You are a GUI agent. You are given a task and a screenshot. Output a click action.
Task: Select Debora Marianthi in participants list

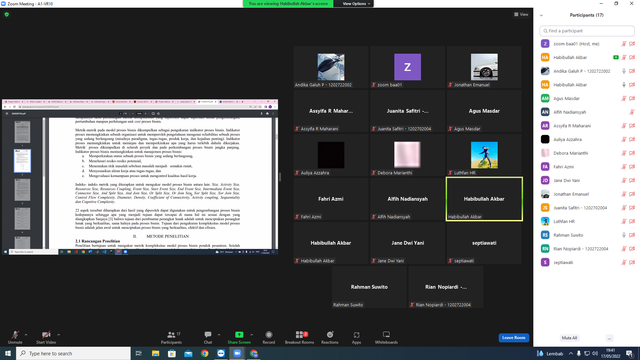tap(587, 153)
